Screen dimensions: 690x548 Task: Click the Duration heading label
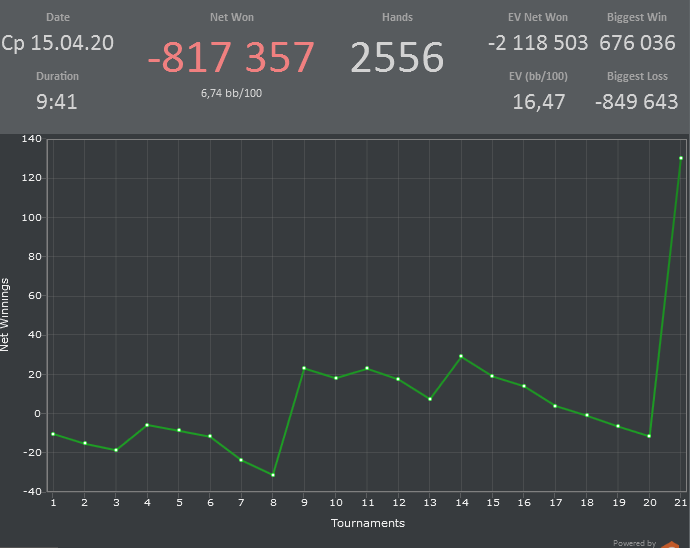[x=58, y=76]
